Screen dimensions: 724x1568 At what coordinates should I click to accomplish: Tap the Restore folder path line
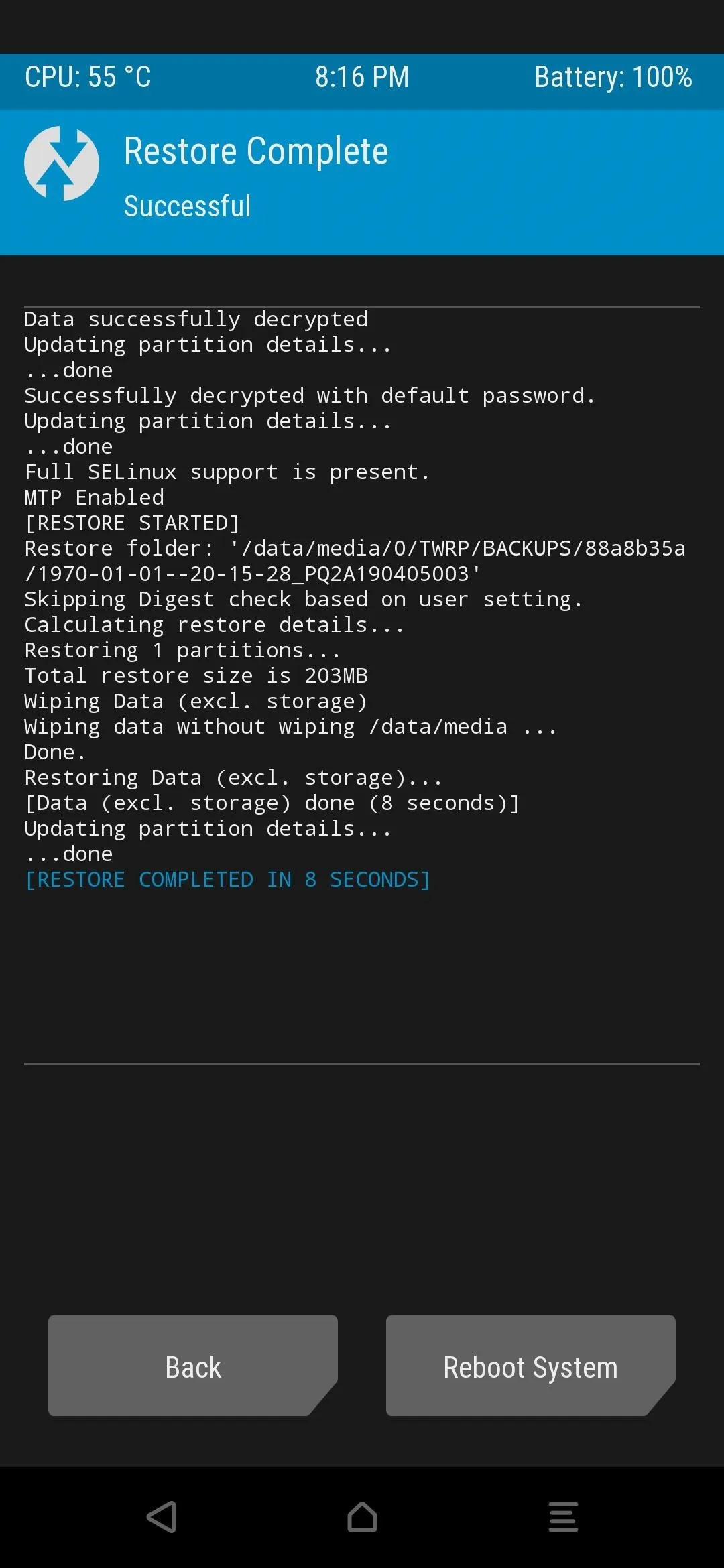pos(355,561)
